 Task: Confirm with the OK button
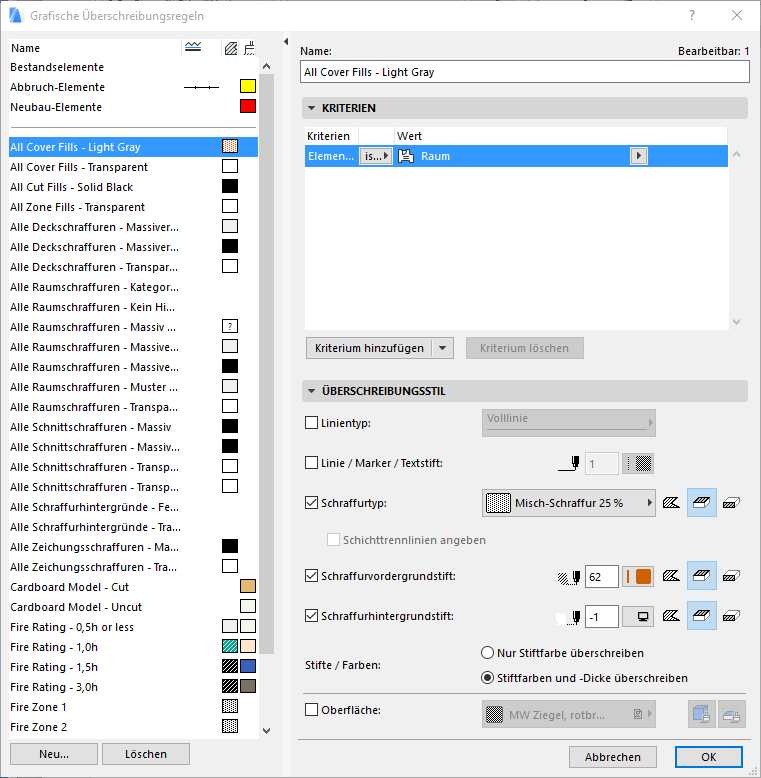tap(708, 757)
